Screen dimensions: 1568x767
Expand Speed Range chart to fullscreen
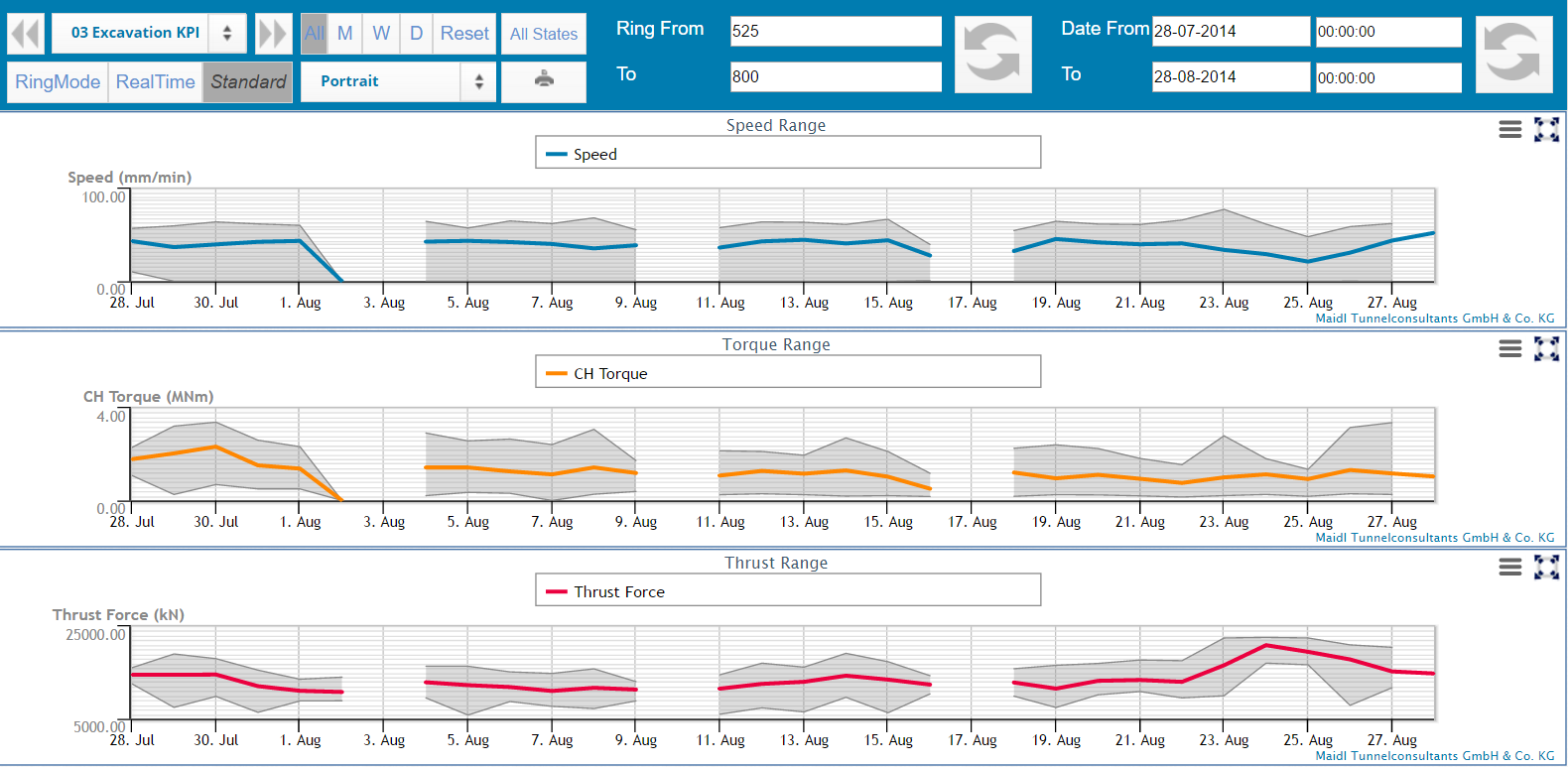point(1546,129)
